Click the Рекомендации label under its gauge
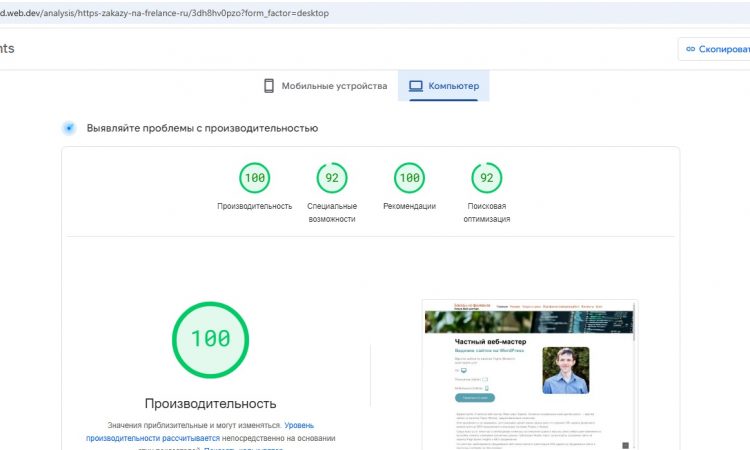The image size is (750, 450). pyautogui.click(x=409, y=206)
